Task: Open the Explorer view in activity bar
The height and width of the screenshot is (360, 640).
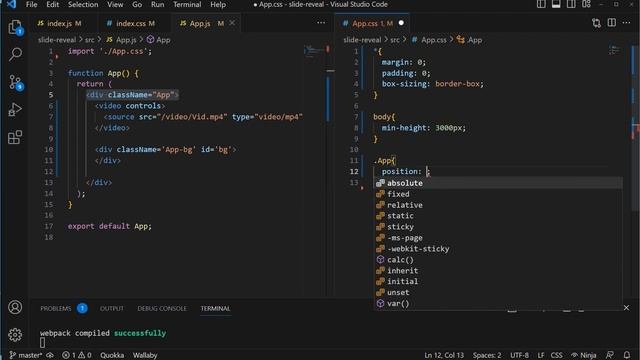Action: coord(15,27)
